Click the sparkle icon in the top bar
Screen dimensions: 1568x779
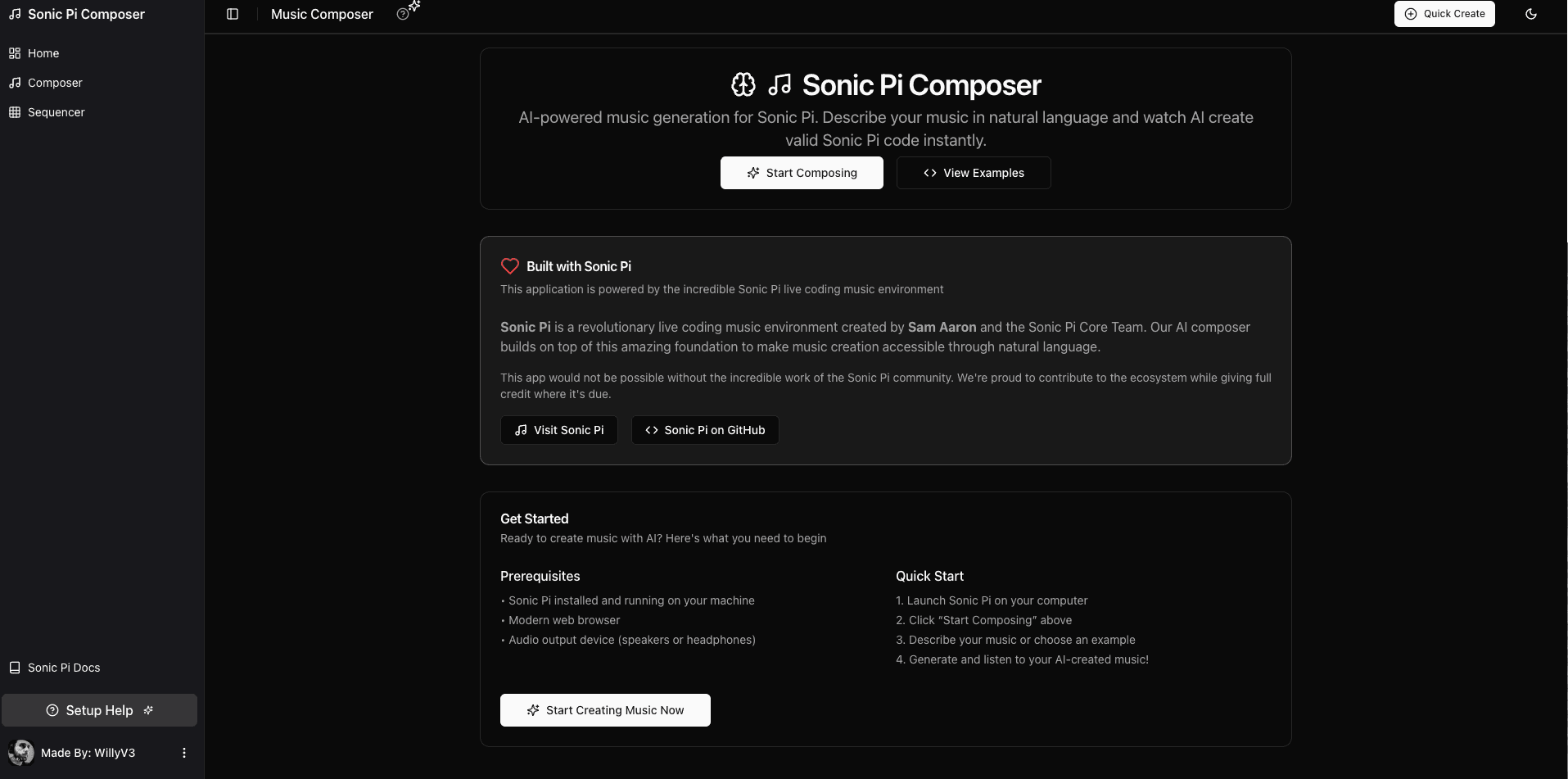pos(414,8)
